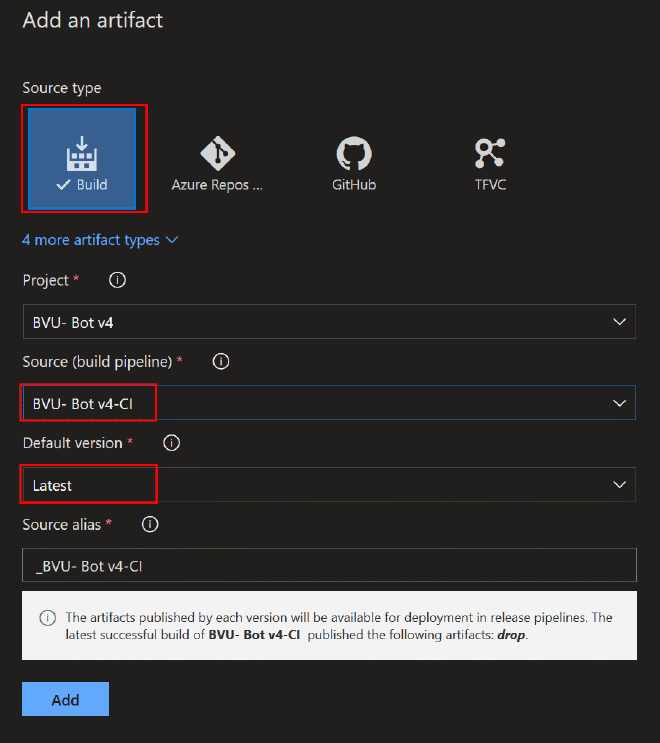Click the 'Add an artifact' heading
Viewport: 660px width, 743px height.
point(93,20)
